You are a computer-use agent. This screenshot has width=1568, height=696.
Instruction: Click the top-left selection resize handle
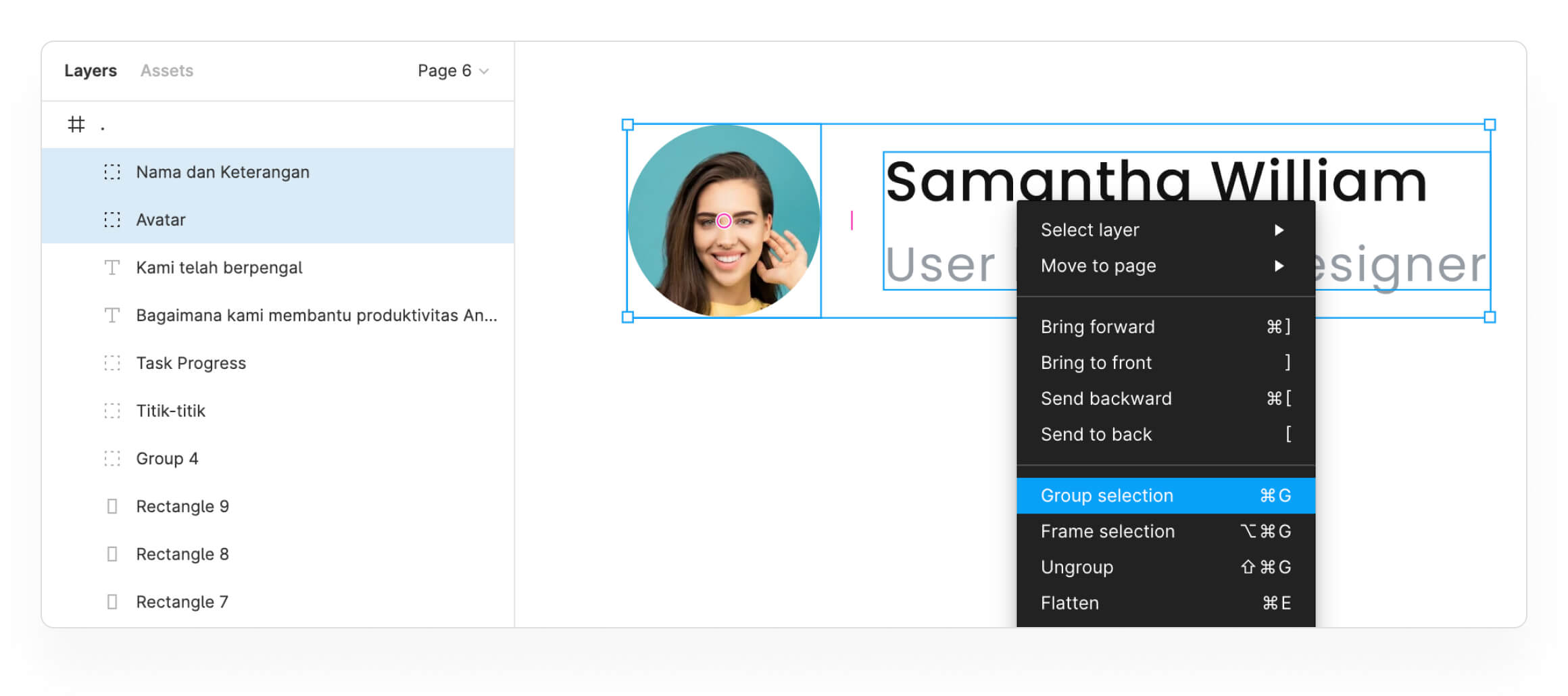628,125
